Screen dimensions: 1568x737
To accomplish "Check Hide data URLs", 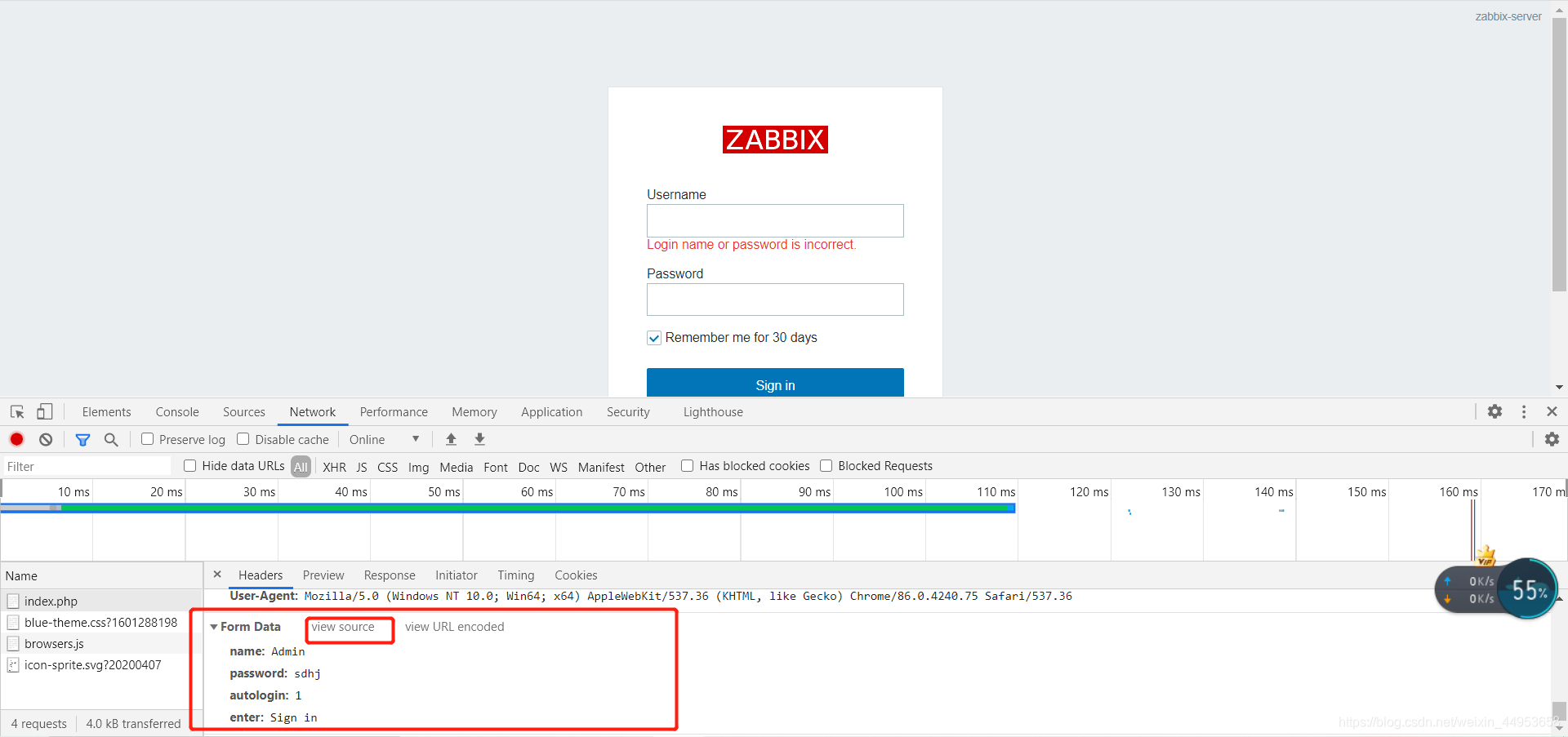I will [x=190, y=465].
